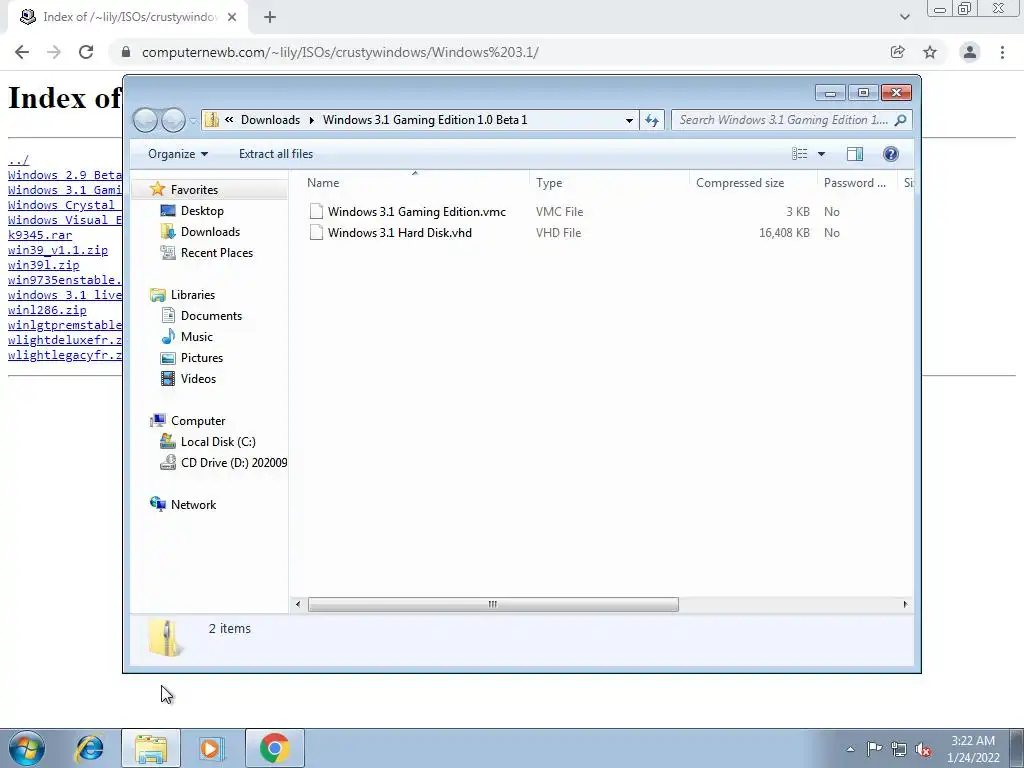This screenshot has width=1024, height=768.
Task: Open the Chrome profile icon
Action: (x=970, y=52)
